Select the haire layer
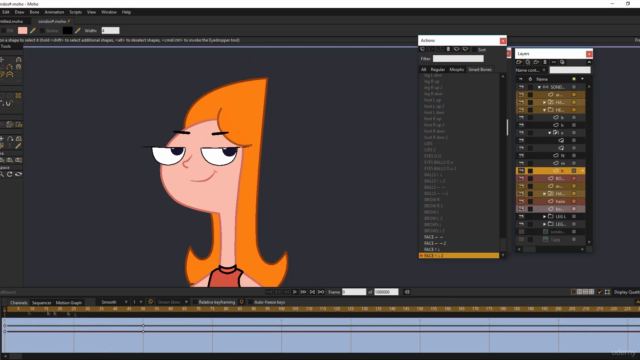This screenshot has height=360, width=640. click(551, 201)
